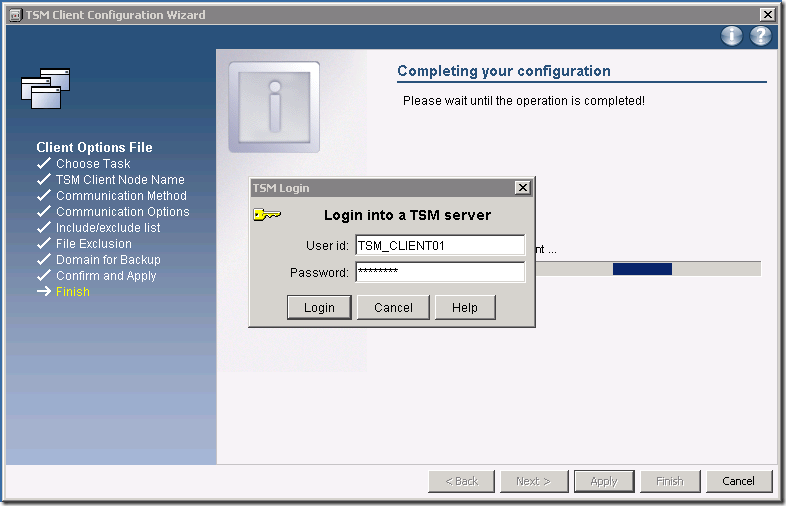Click the large information graphic in wizard panel
The image size is (786, 506).
(274, 107)
